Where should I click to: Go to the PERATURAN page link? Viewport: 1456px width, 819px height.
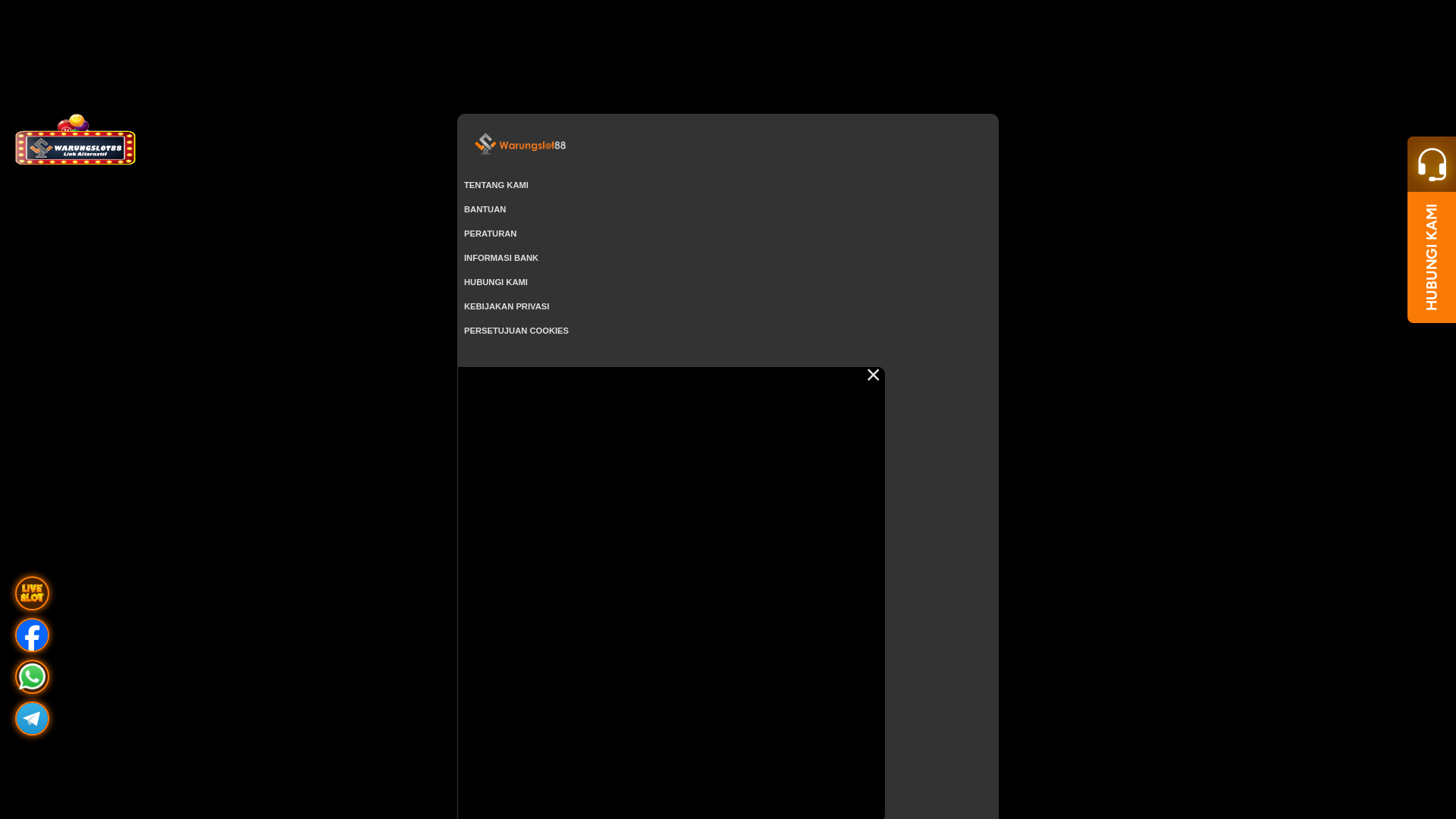click(x=490, y=234)
